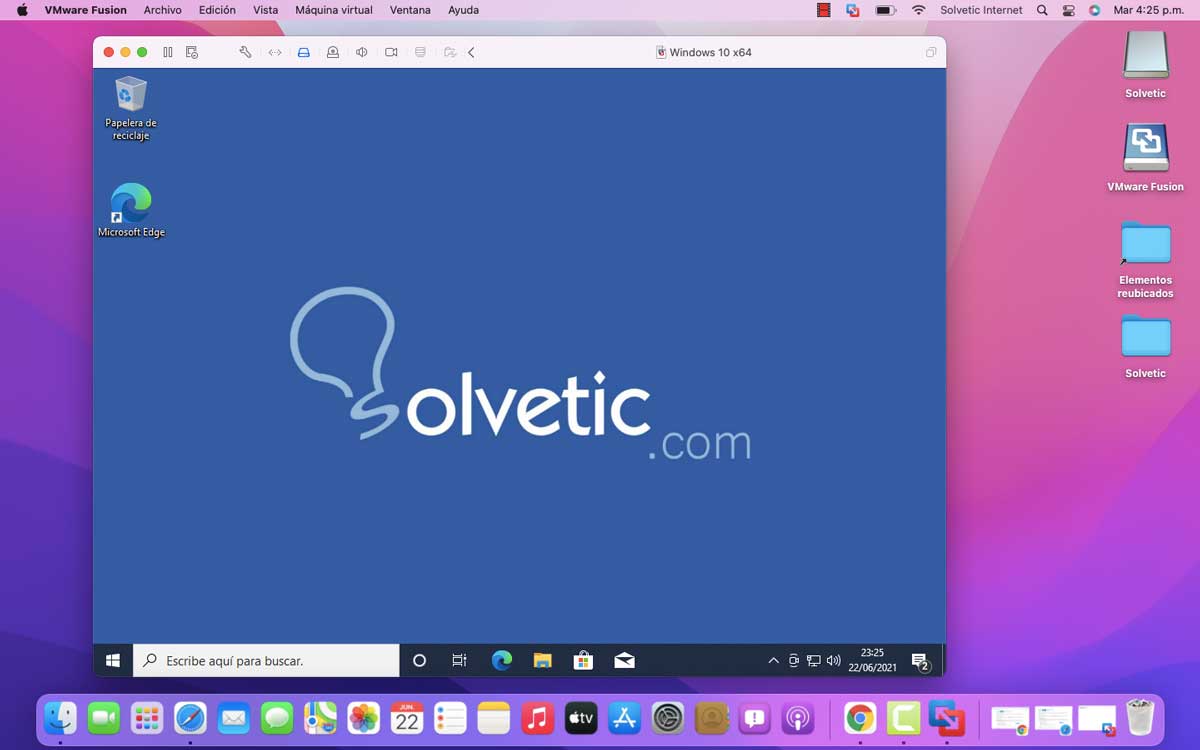Viewport: 1200px width, 750px height.
Task: Open the Papelera de reciclaje desktop icon
Action: coord(131,109)
